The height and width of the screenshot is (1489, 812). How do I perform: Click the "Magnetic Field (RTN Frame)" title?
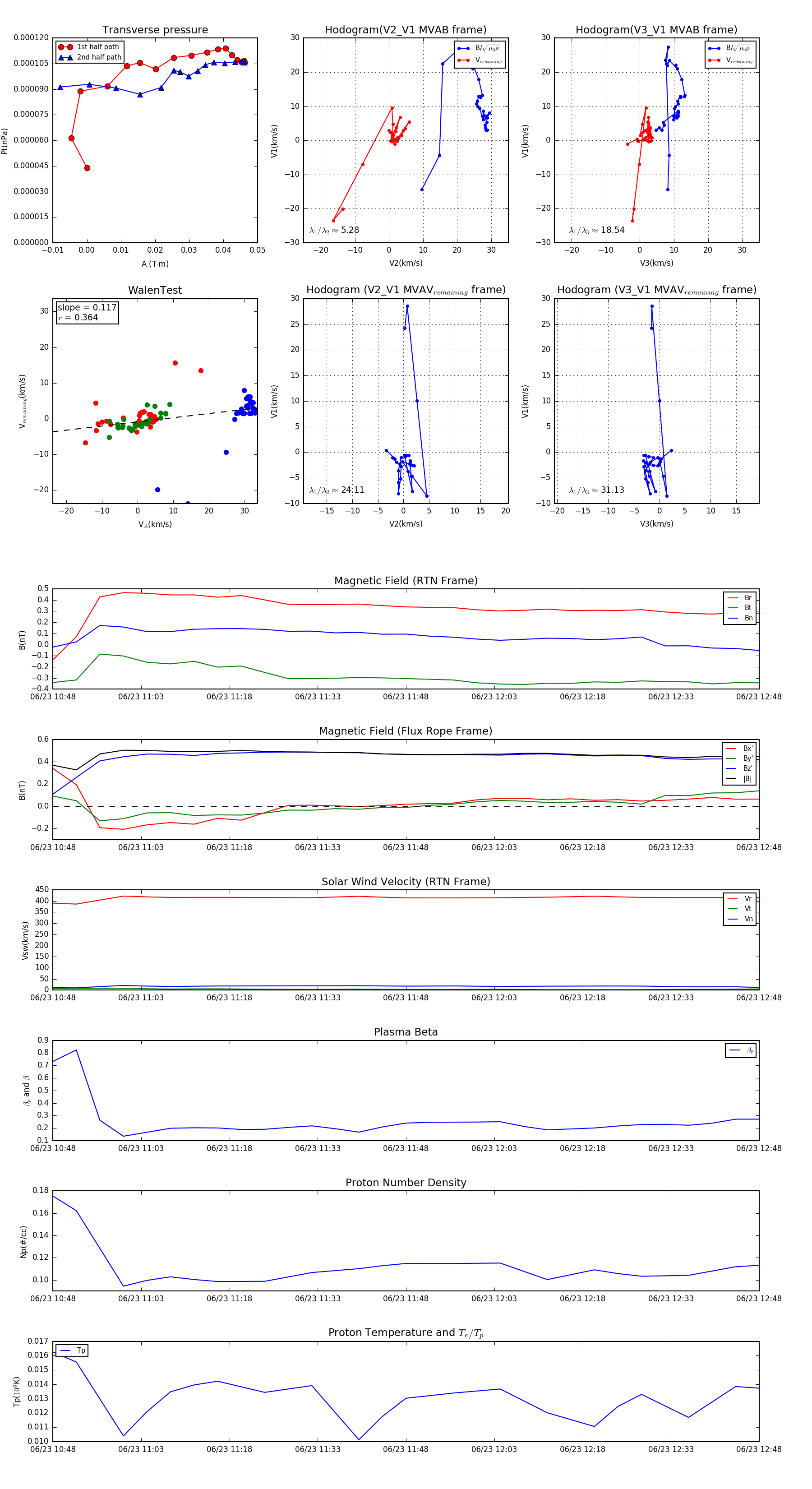tap(406, 581)
